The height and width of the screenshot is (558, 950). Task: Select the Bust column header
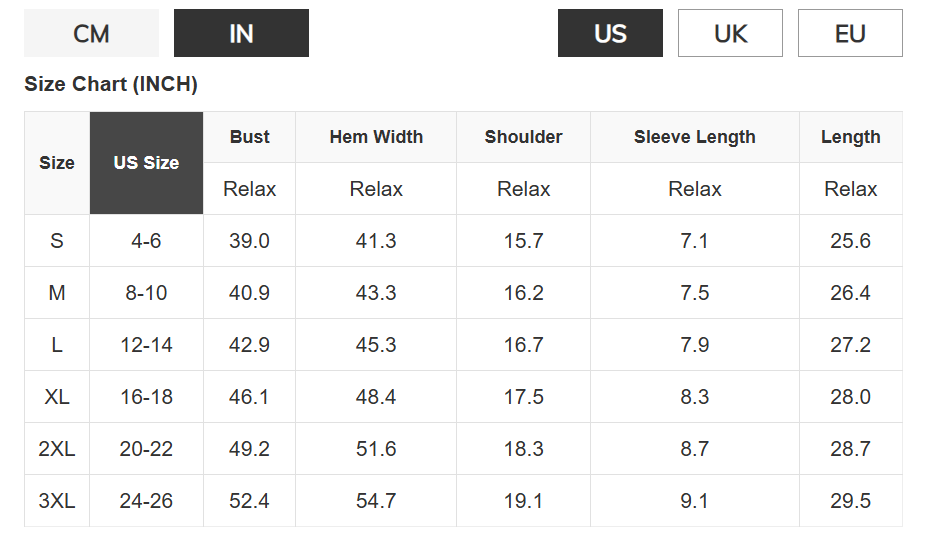(249, 137)
